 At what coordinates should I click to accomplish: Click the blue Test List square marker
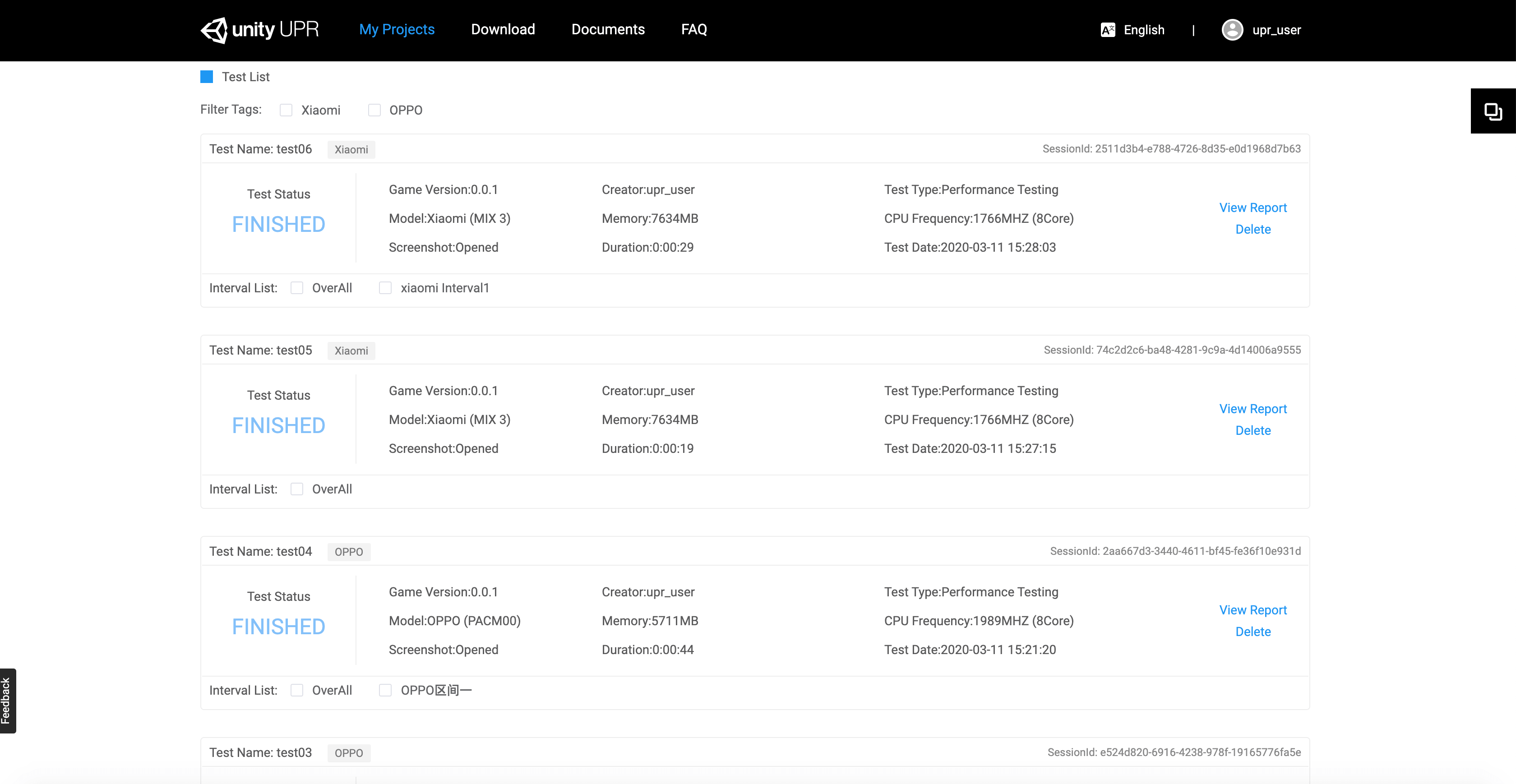pos(207,77)
